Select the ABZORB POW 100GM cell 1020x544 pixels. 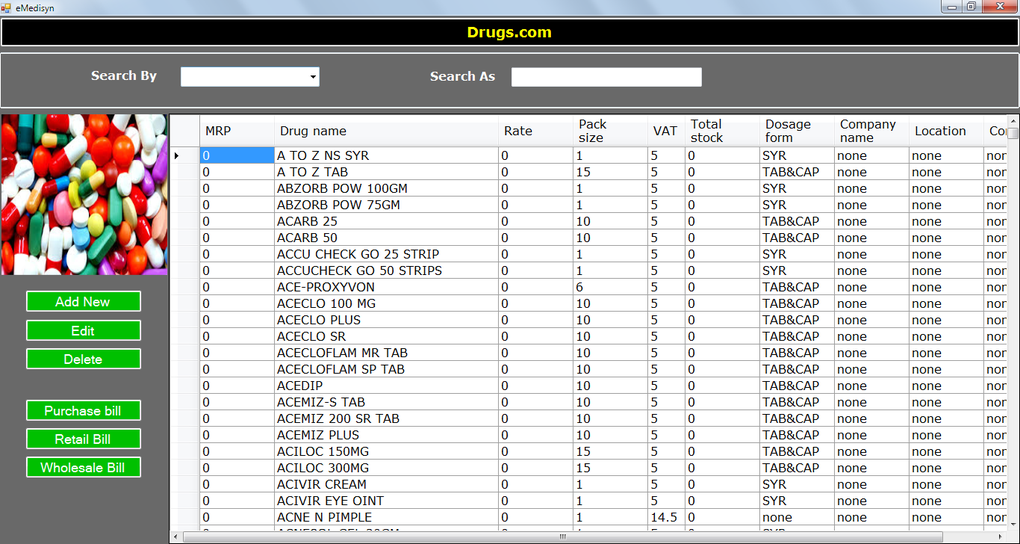[386, 189]
